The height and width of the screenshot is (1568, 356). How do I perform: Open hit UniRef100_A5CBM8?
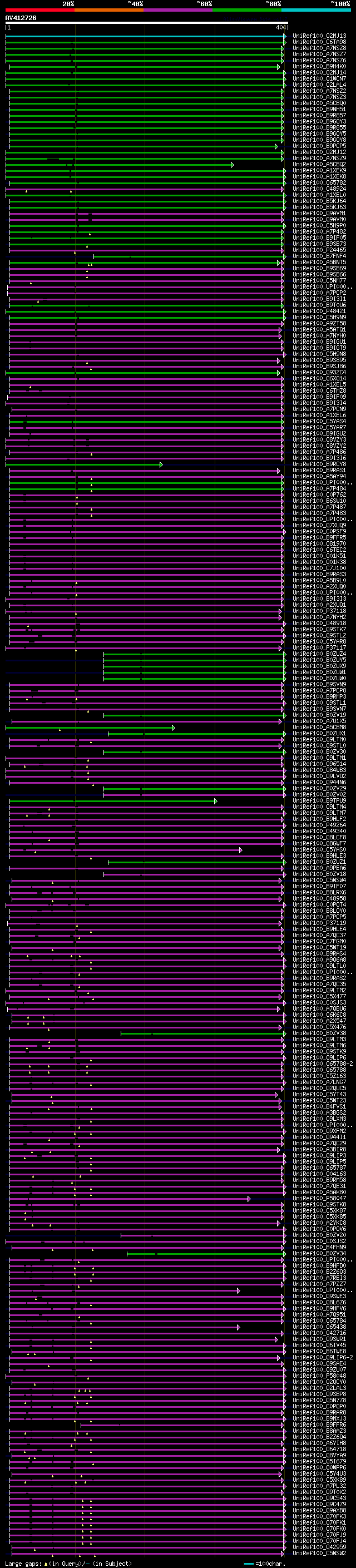pos(319,728)
